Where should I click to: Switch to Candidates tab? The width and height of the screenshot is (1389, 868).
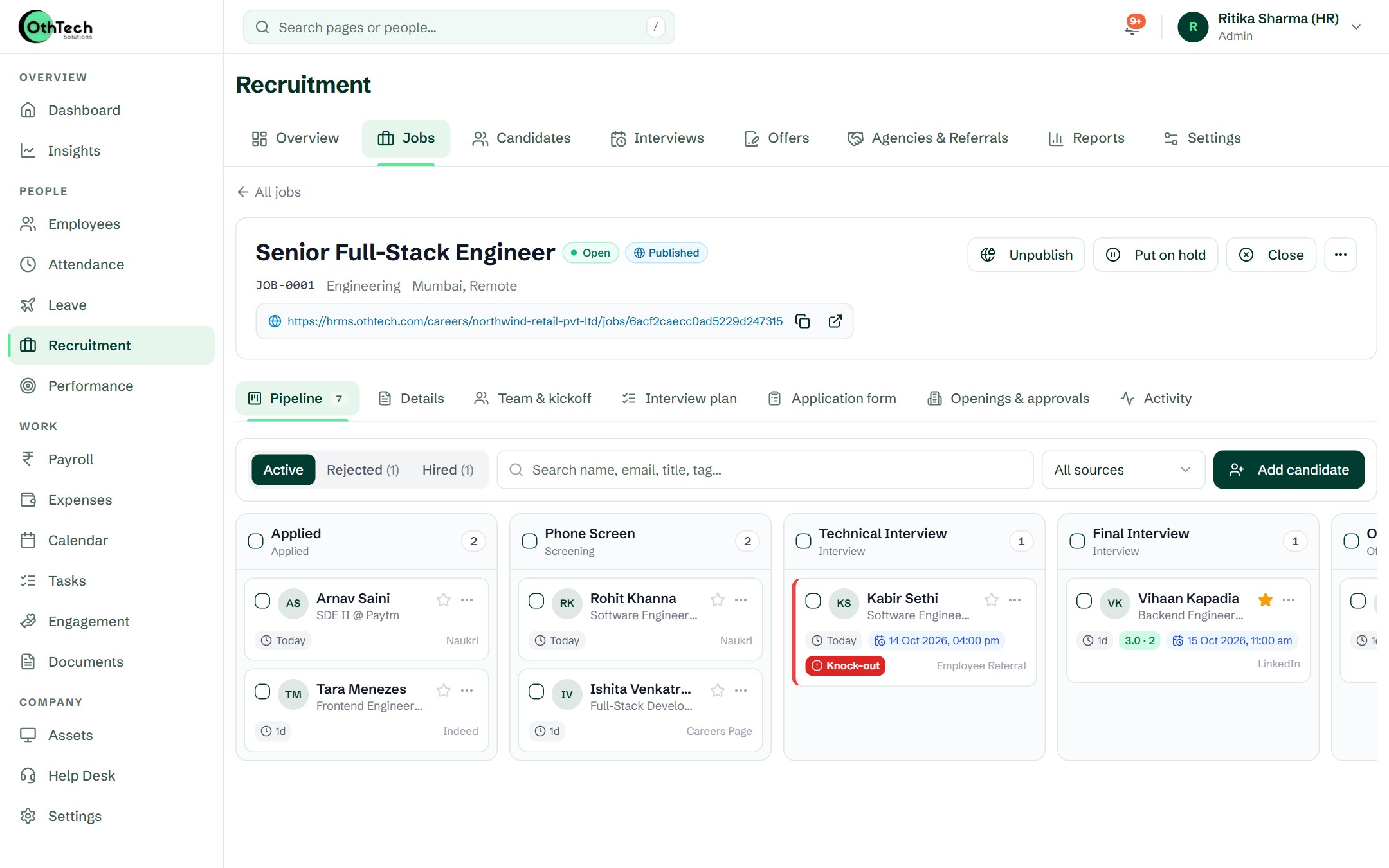pyautogui.click(x=522, y=138)
